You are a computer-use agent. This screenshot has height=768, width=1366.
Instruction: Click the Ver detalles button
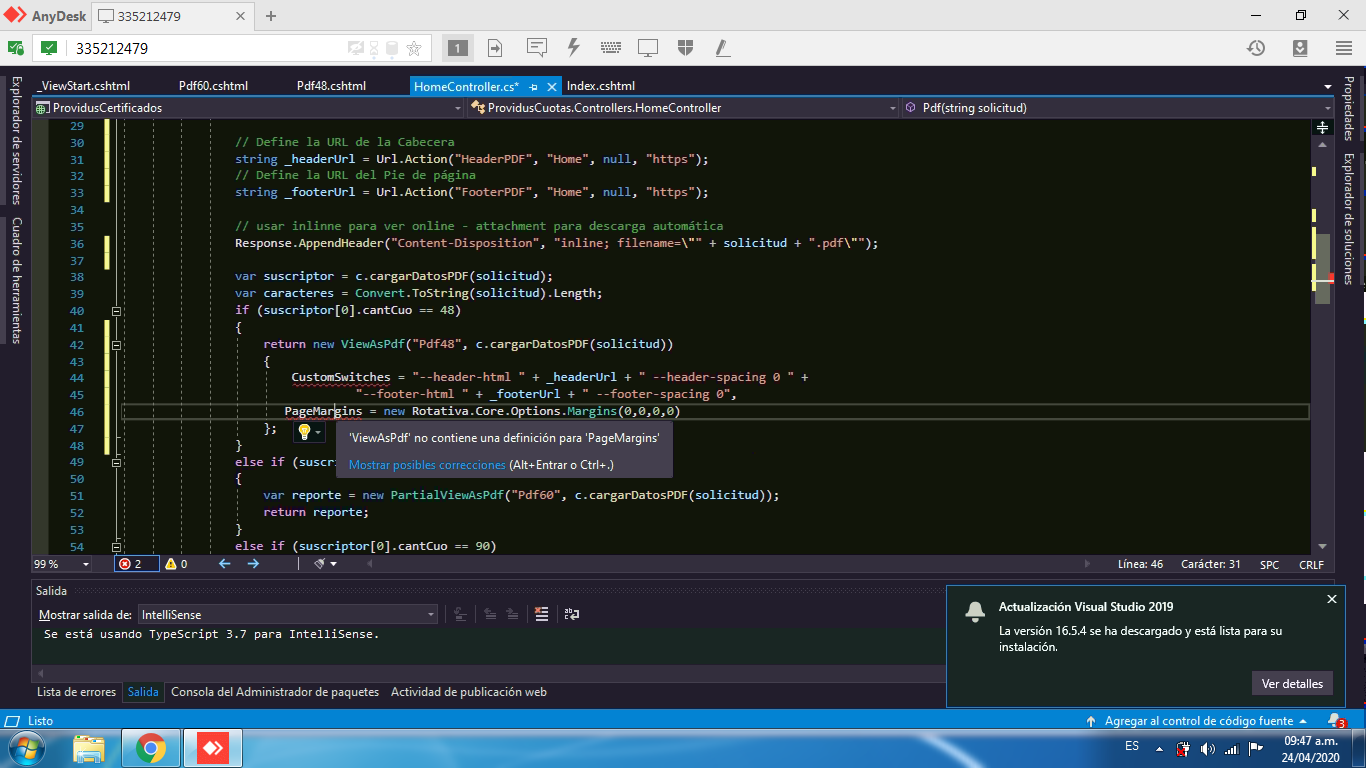click(1292, 684)
